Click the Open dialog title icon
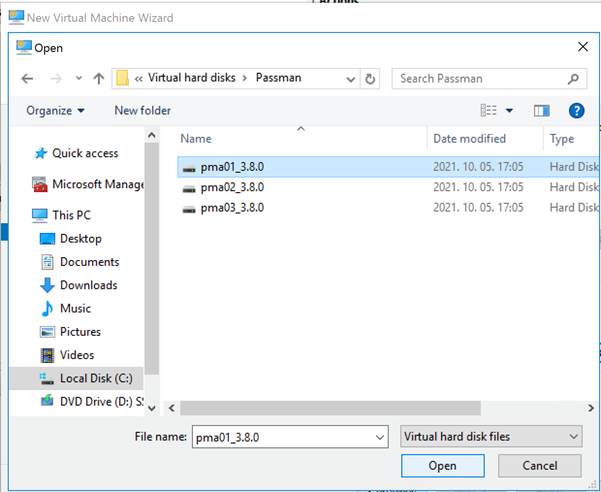The image size is (601, 492). pos(24,48)
